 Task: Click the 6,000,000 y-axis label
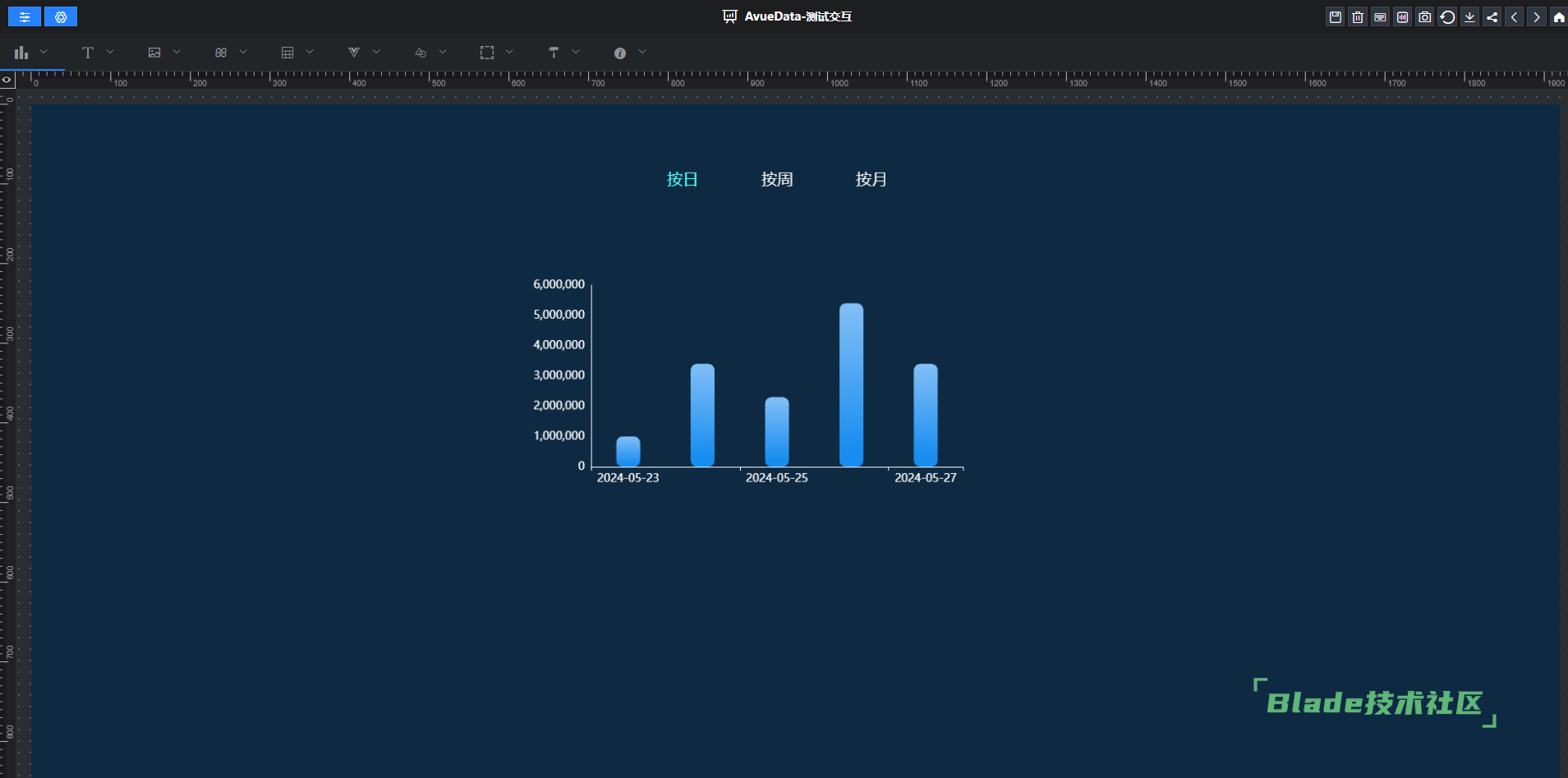[559, 284]
